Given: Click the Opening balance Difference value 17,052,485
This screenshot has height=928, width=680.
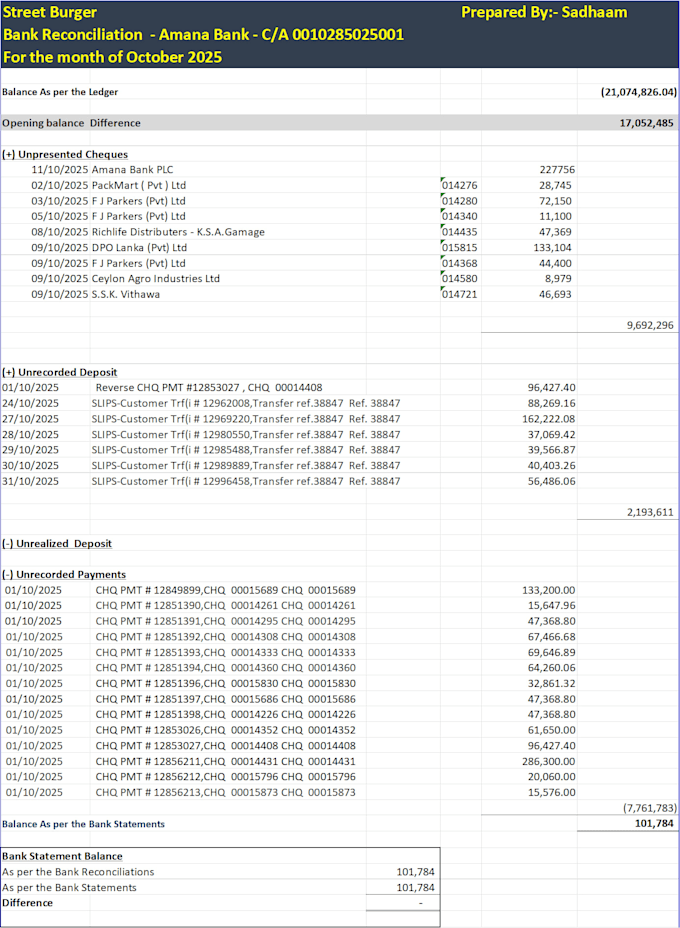Looking at the screenshot, I should pyautogui.click(x=646, y=123).
